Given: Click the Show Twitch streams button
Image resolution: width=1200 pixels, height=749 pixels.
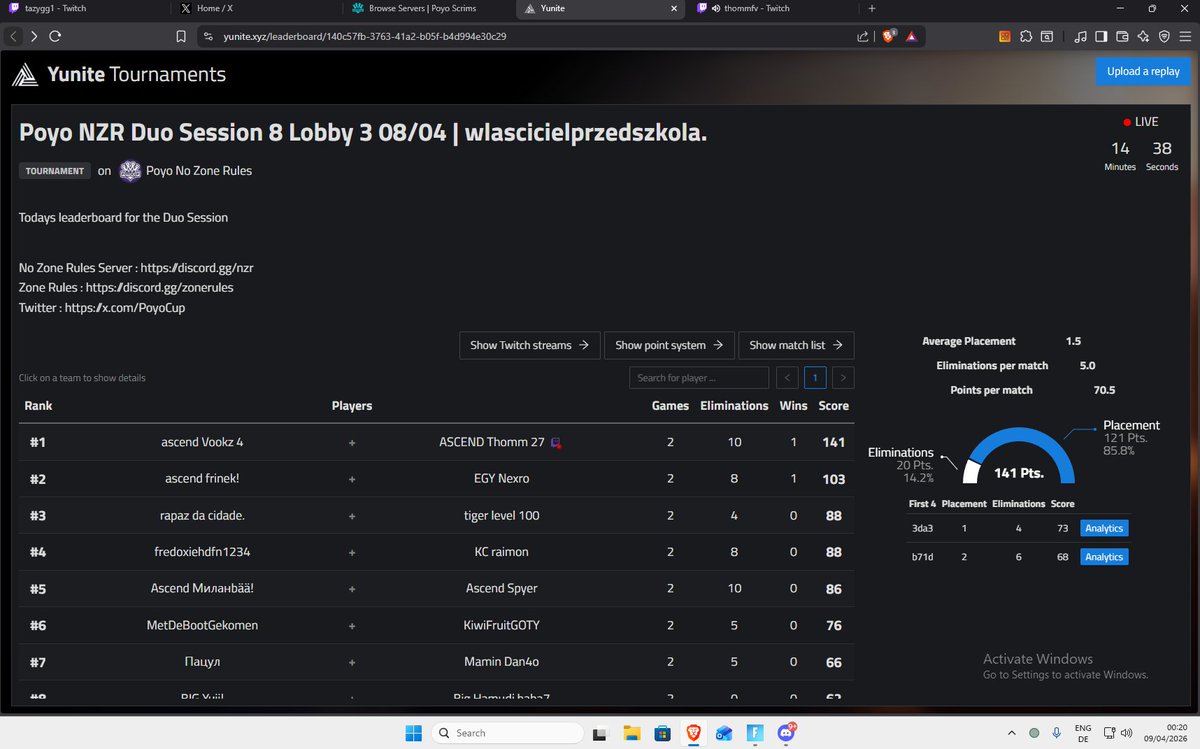Looking at the screenshot, I should (x=529, y=345).
